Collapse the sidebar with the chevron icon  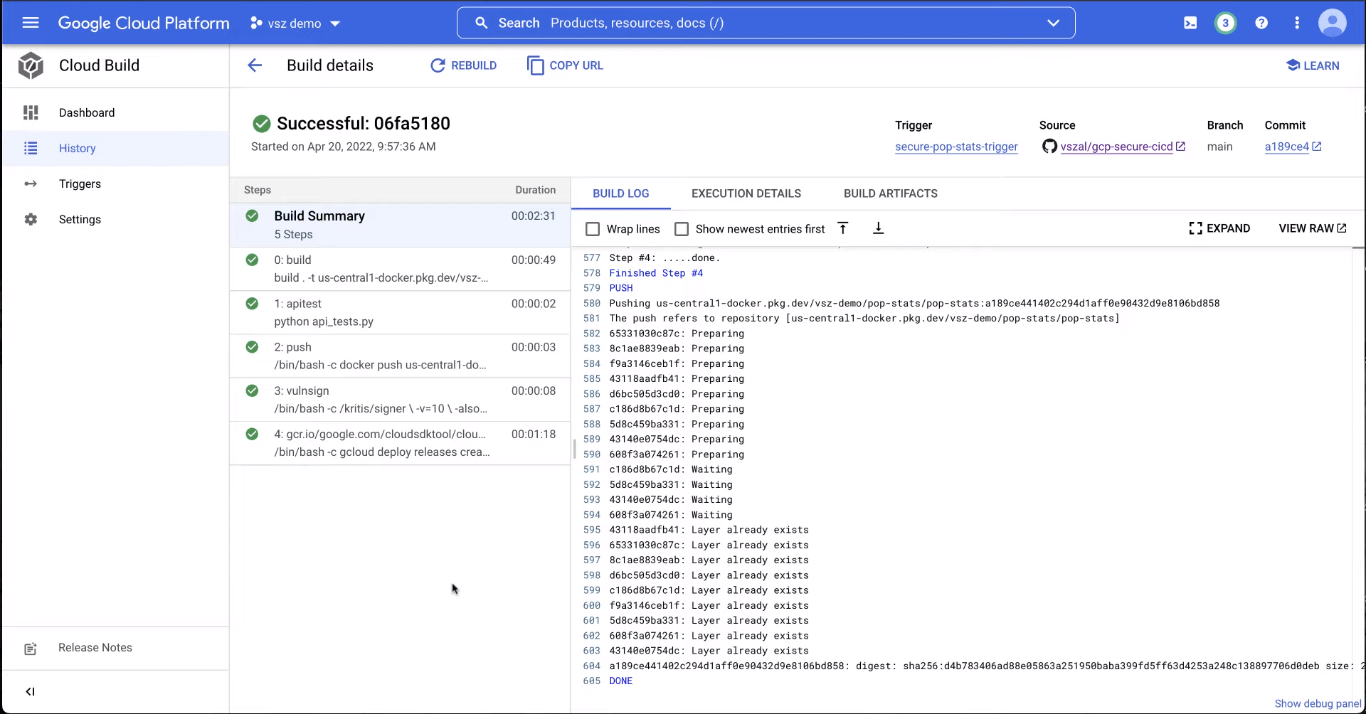29,691
